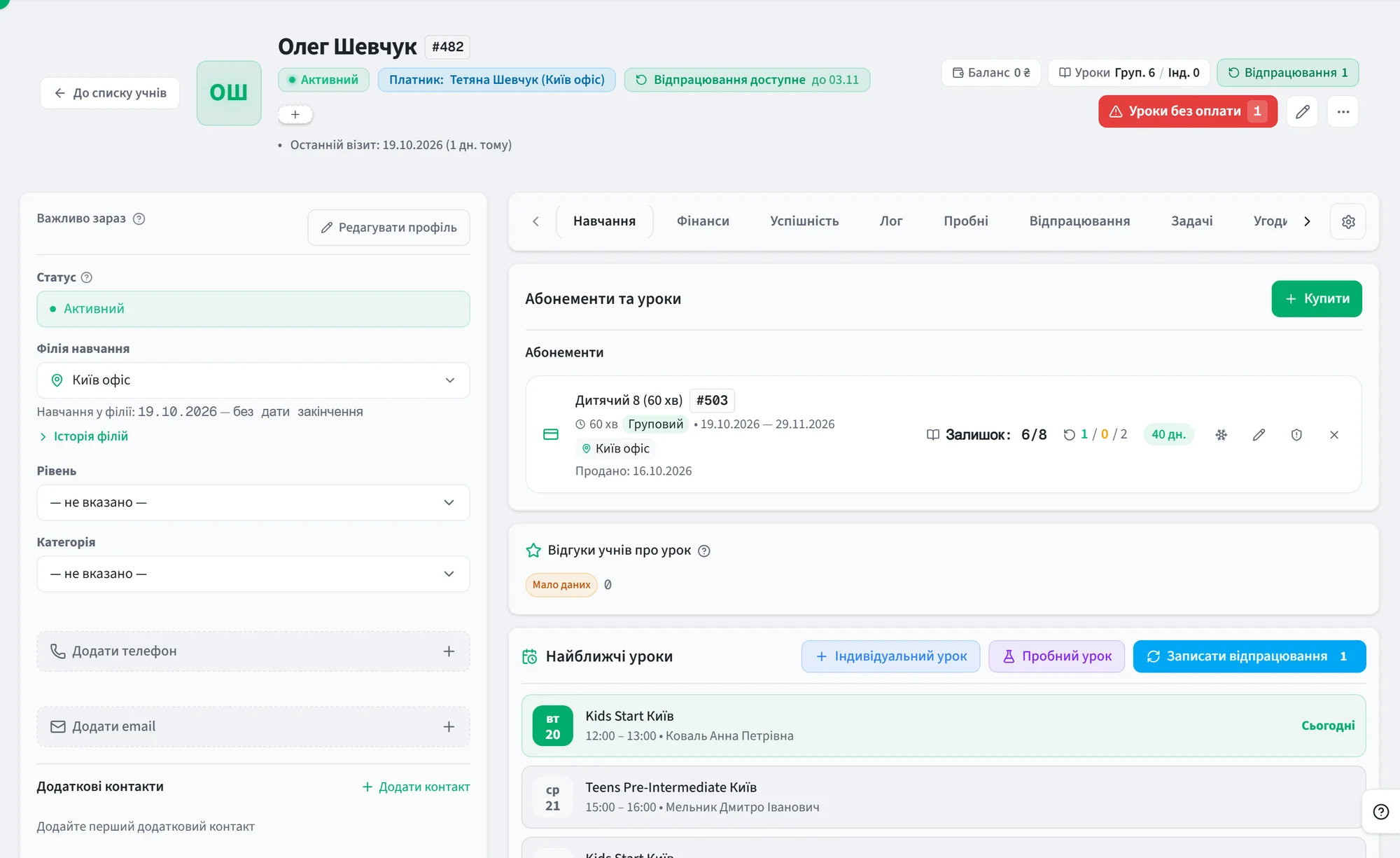Click the plus tag button under badges
The height and width of the screenshot is (858, 1400).
point(295,114)
